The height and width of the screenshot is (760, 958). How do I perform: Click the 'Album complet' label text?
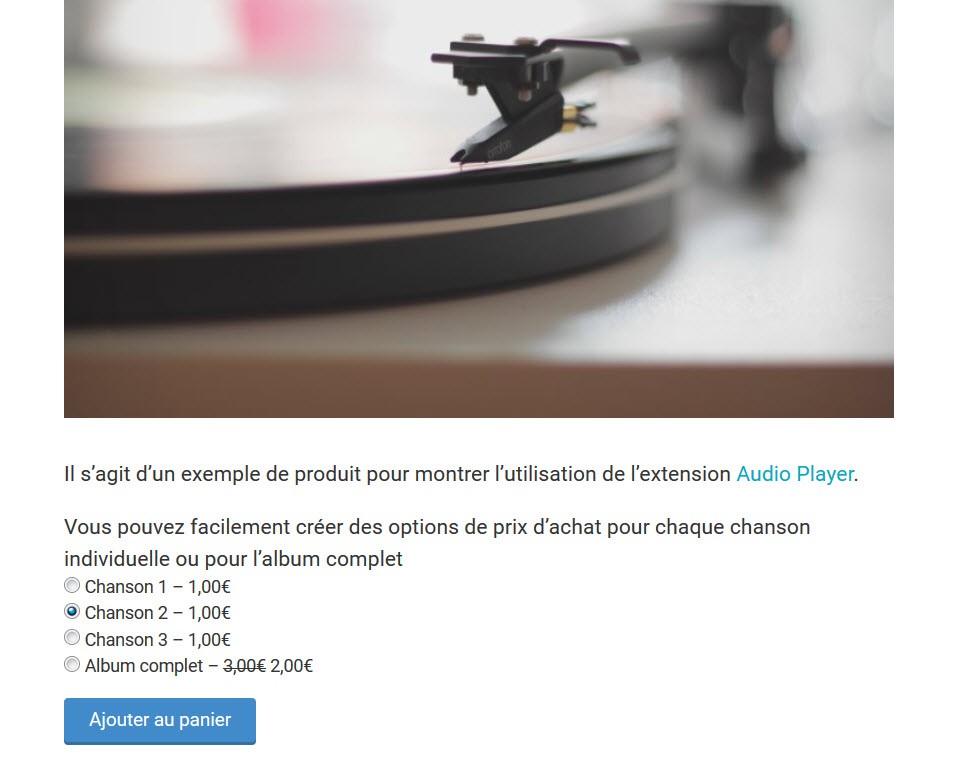(144, 666)
